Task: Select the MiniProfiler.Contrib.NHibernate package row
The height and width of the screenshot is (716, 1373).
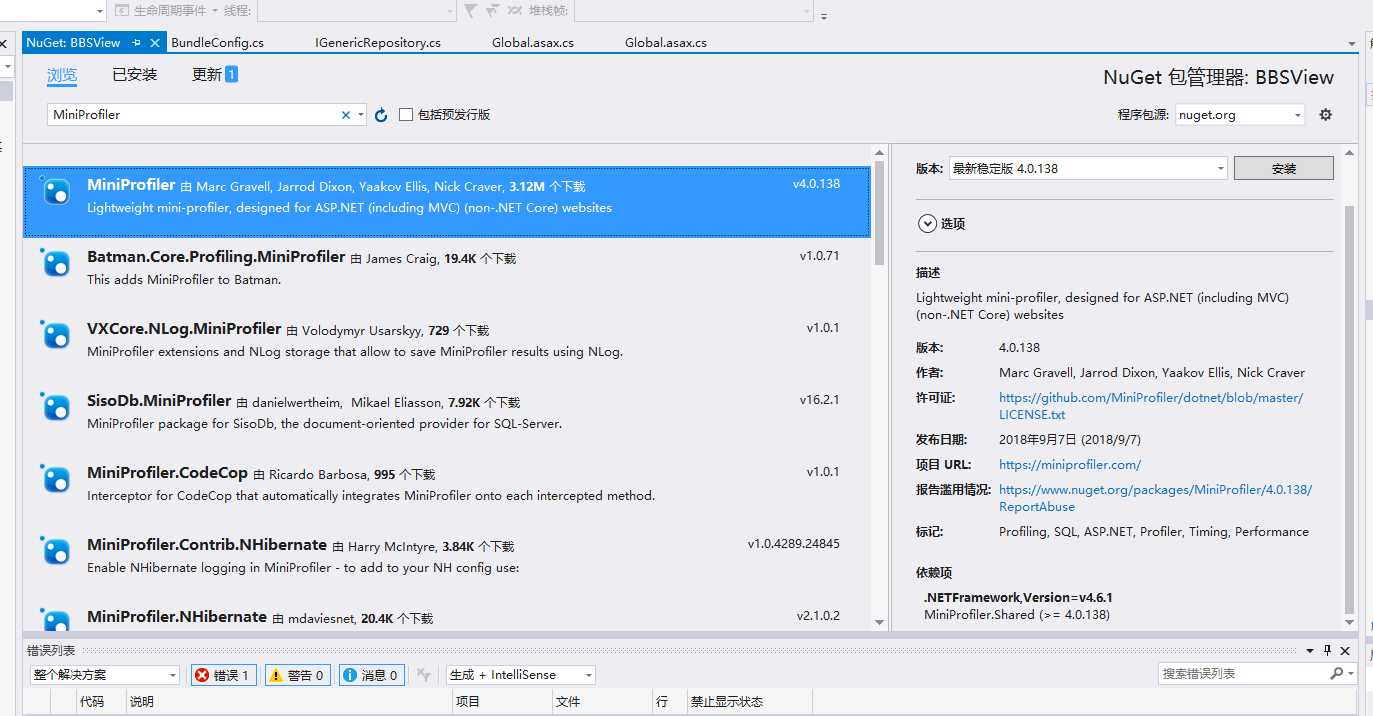Action: 447,562
